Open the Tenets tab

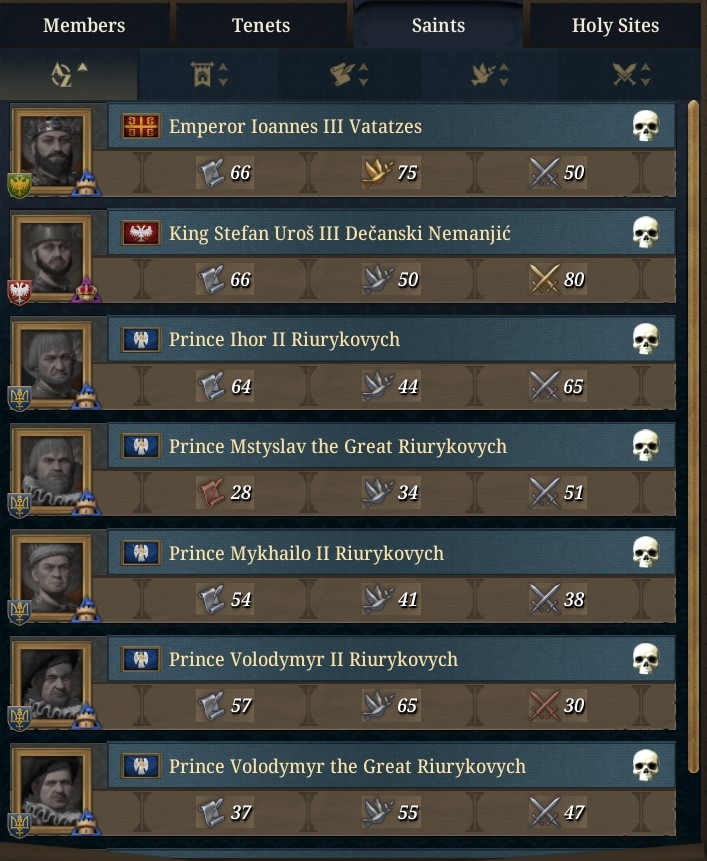coord(261,25)
